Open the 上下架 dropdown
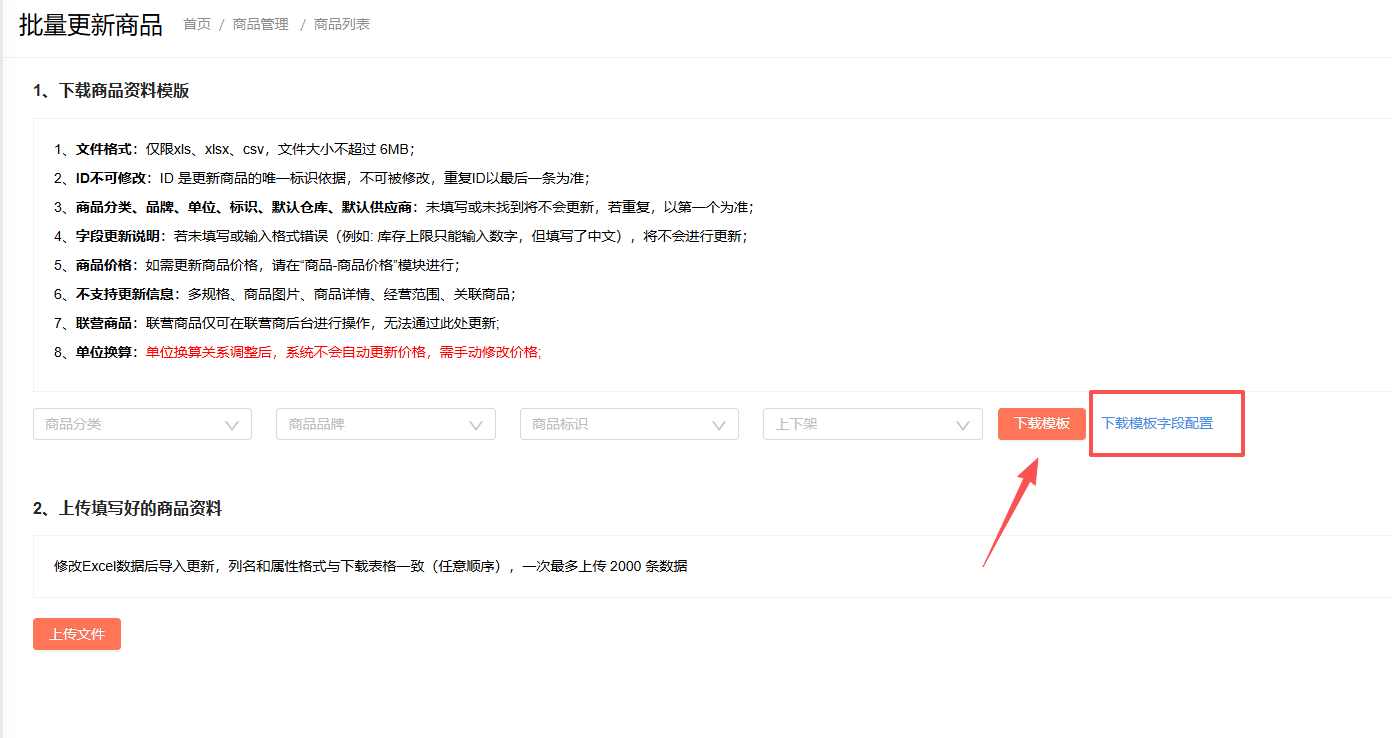The width and height of the screenshot is (1392, 738). point(872,424)
